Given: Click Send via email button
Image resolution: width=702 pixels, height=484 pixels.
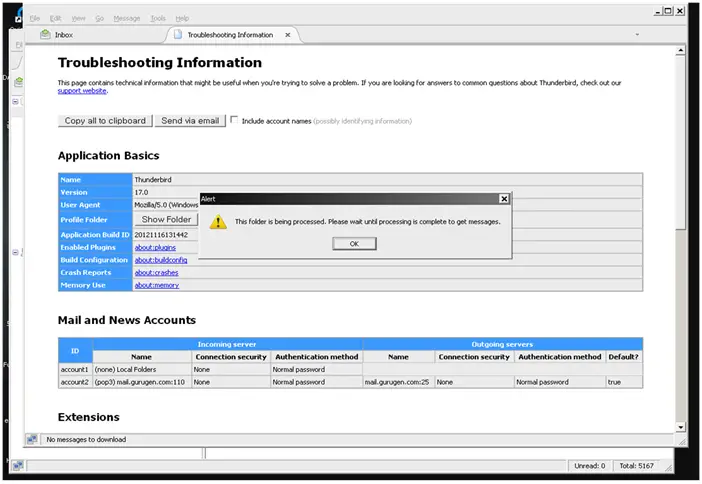Looking at the screenshot, I should [190, 121].
